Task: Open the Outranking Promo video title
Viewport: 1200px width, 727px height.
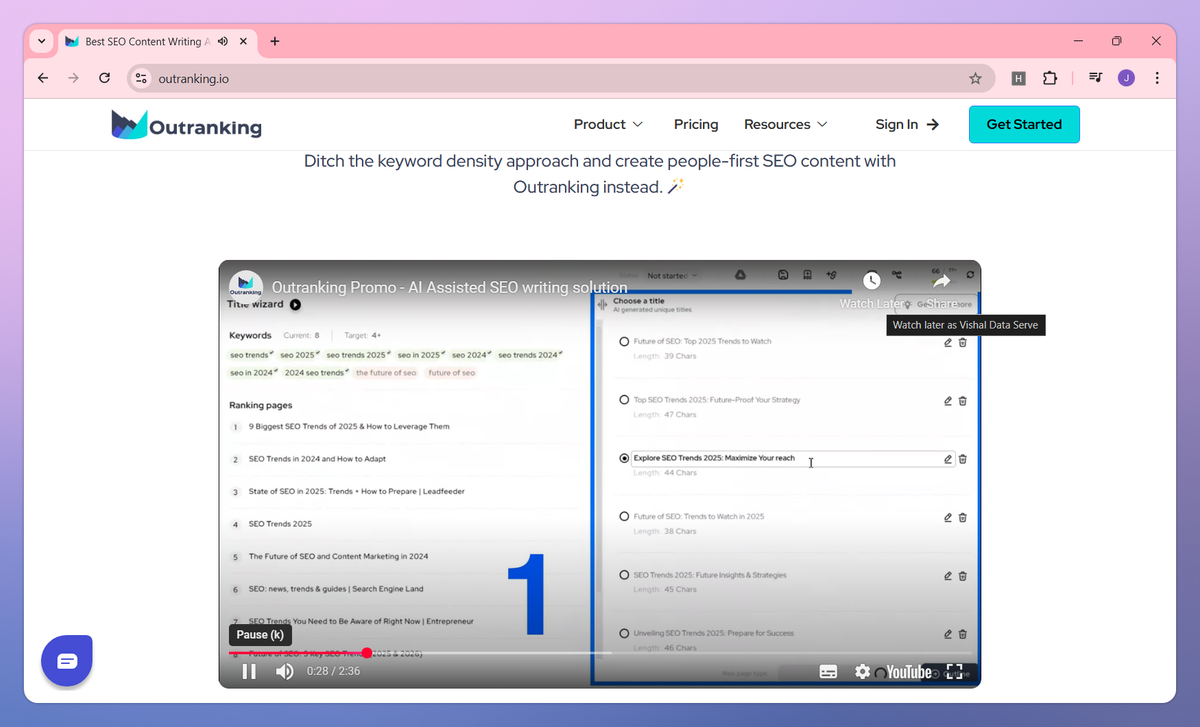Action: pyautogui.click(x=449, y=287)
